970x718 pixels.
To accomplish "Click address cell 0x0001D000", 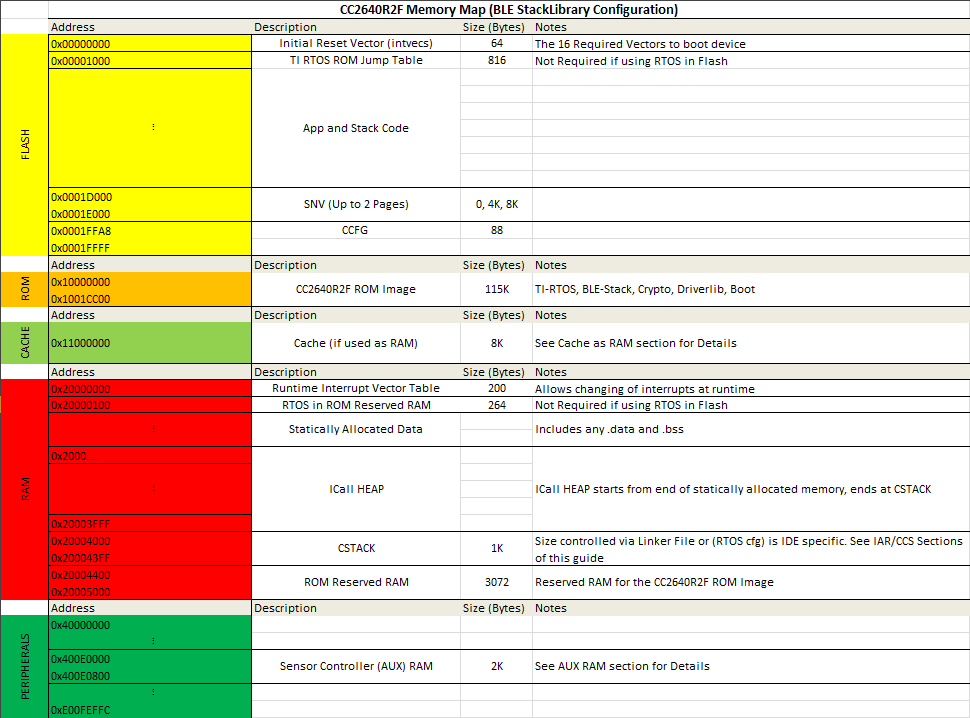I will point(150,197).
